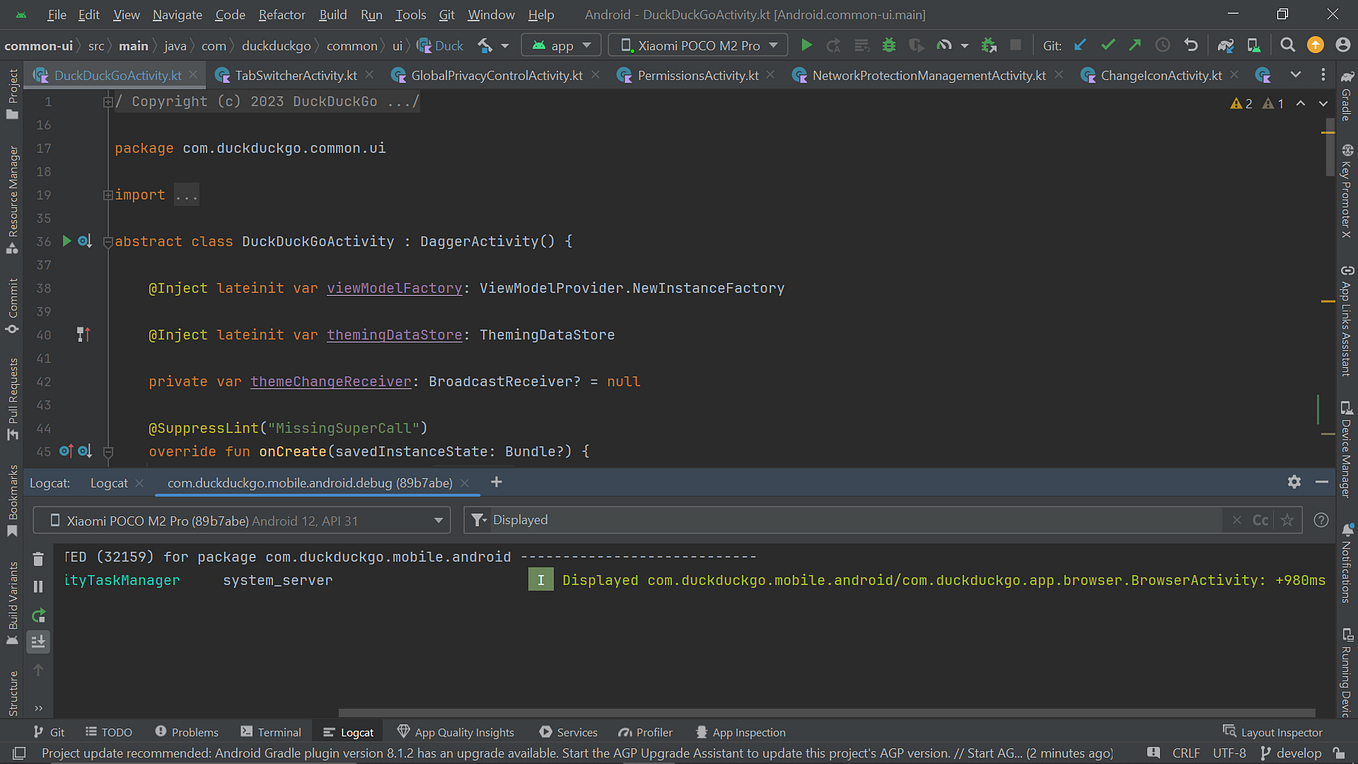Restart logcat using the green reload icon
This screenshot has width=1358, height=764.
(x=38, y=615)
